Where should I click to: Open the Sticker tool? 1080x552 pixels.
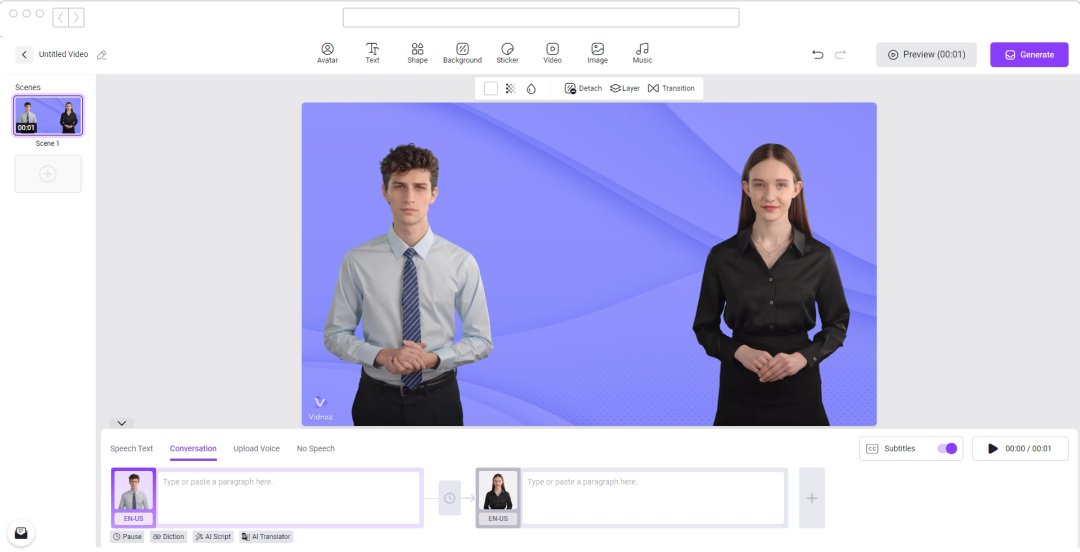(508, 53)
